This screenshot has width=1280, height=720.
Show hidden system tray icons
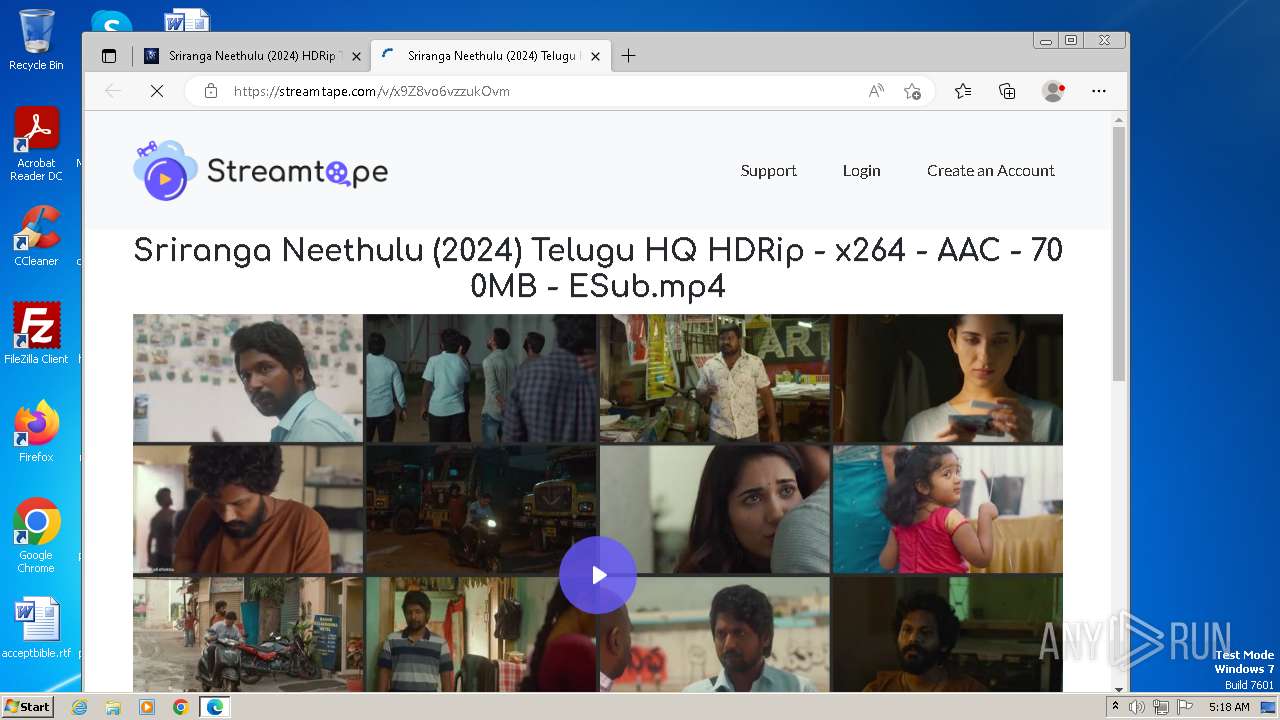click(x=1115, y=707)
